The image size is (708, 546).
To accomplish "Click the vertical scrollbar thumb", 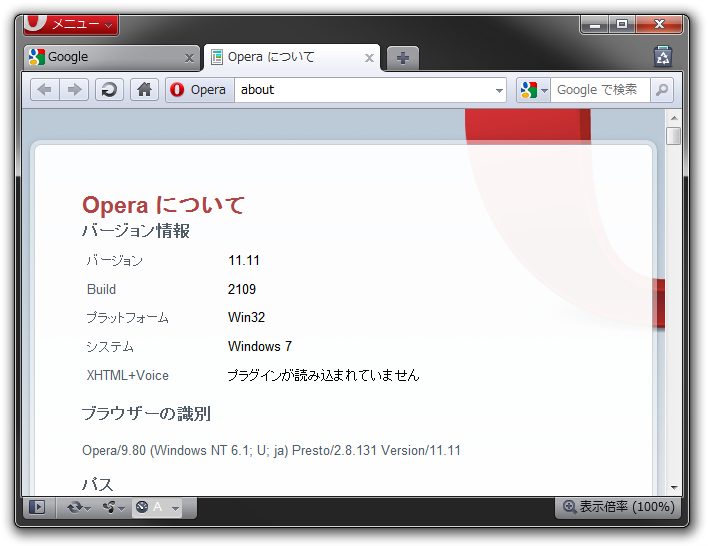I will (x=674, y=135).
